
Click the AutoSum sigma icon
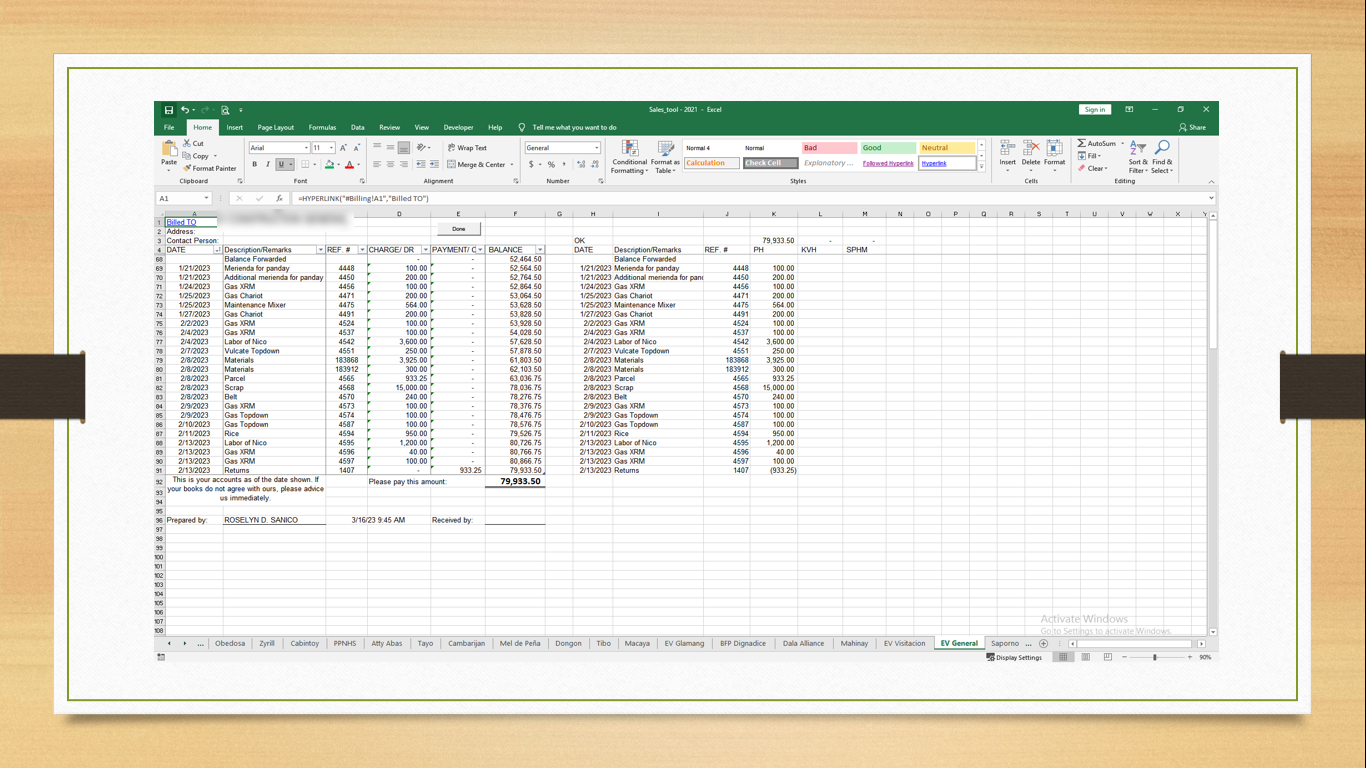point(1082,144)
